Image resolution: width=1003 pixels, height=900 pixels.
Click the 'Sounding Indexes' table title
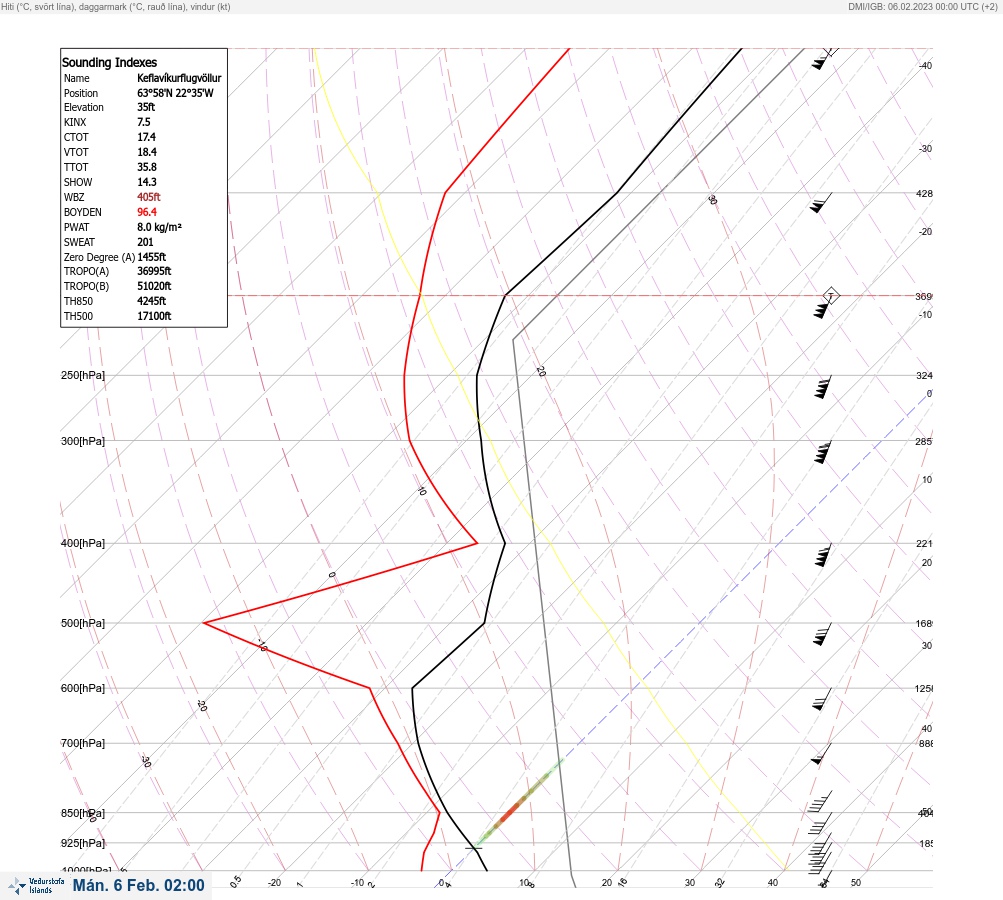pos(109,62)
